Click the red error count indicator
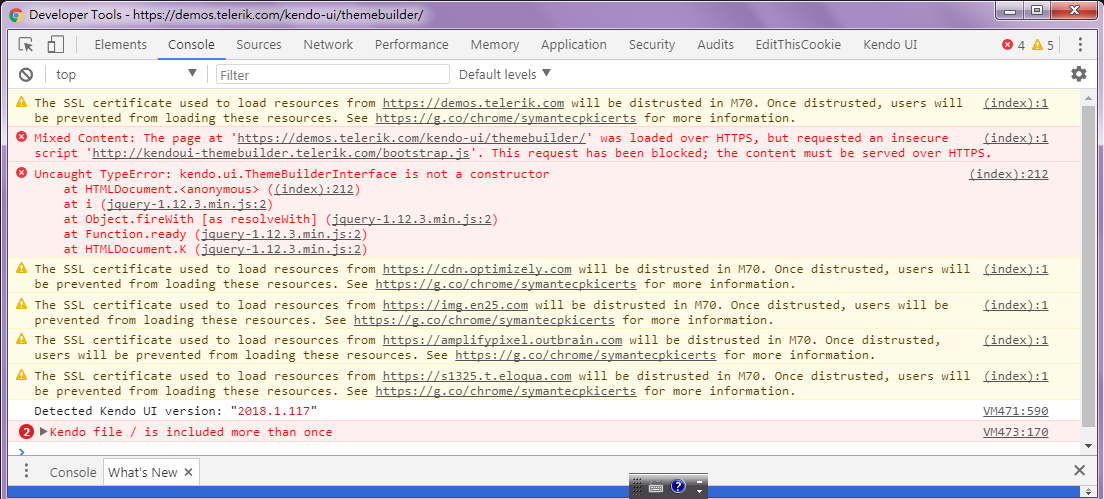Screen dimensions: 1104x499 1013,45
